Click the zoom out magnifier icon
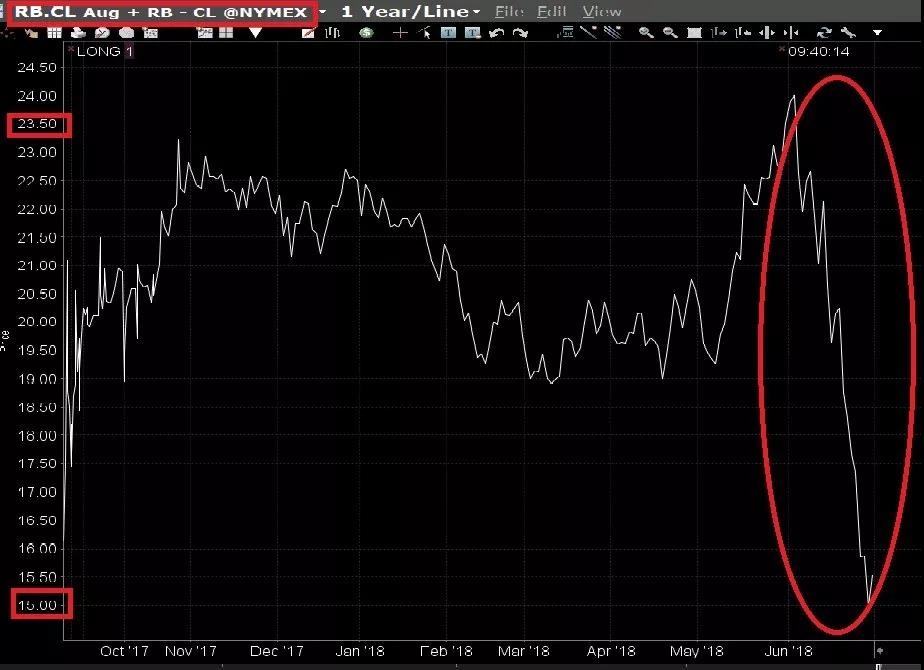The image size is (924, 670). point(670,32)
